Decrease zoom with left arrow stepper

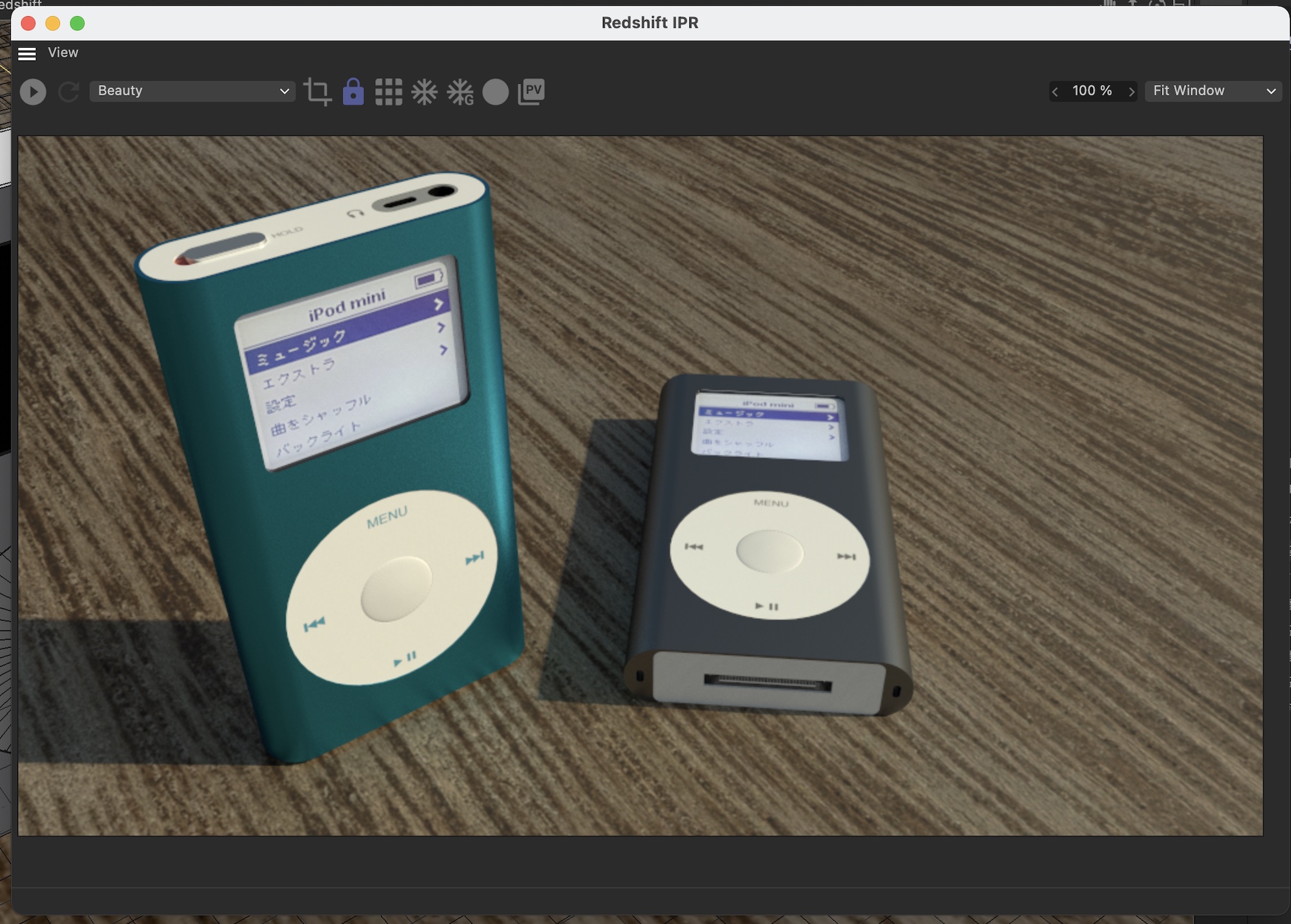pos(1055,92)
